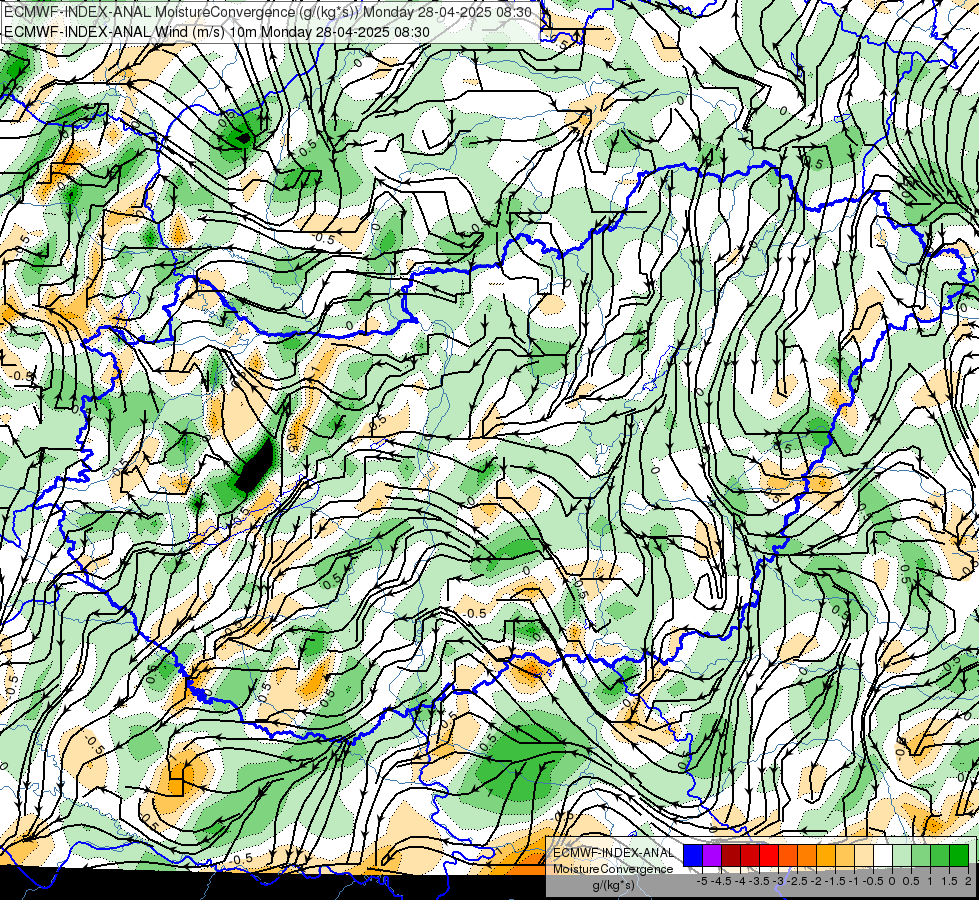979x900 pixels.
Task: Click the legend tick value -4.5
Action: 721,881
